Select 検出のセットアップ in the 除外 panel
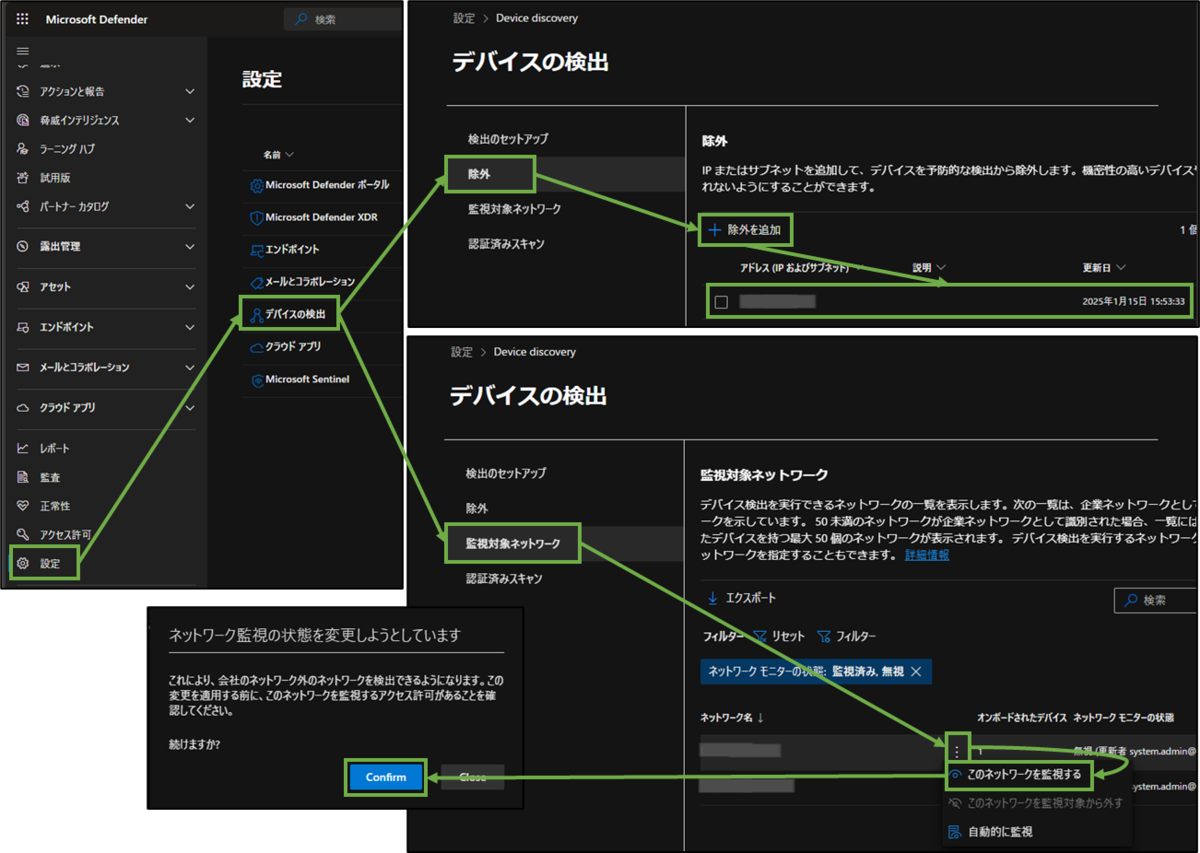 (x=508, y=139)
